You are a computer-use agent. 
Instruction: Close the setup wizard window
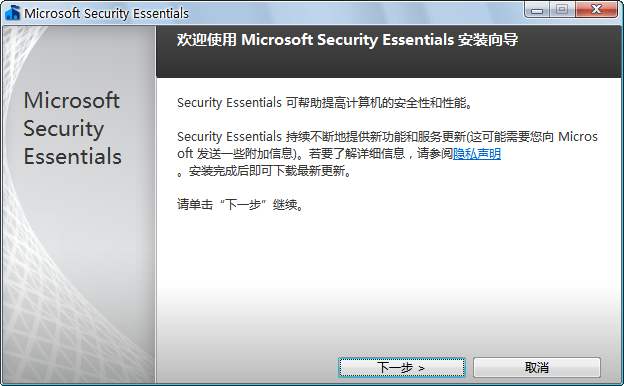pyautogui.click(x=596, y=10)
